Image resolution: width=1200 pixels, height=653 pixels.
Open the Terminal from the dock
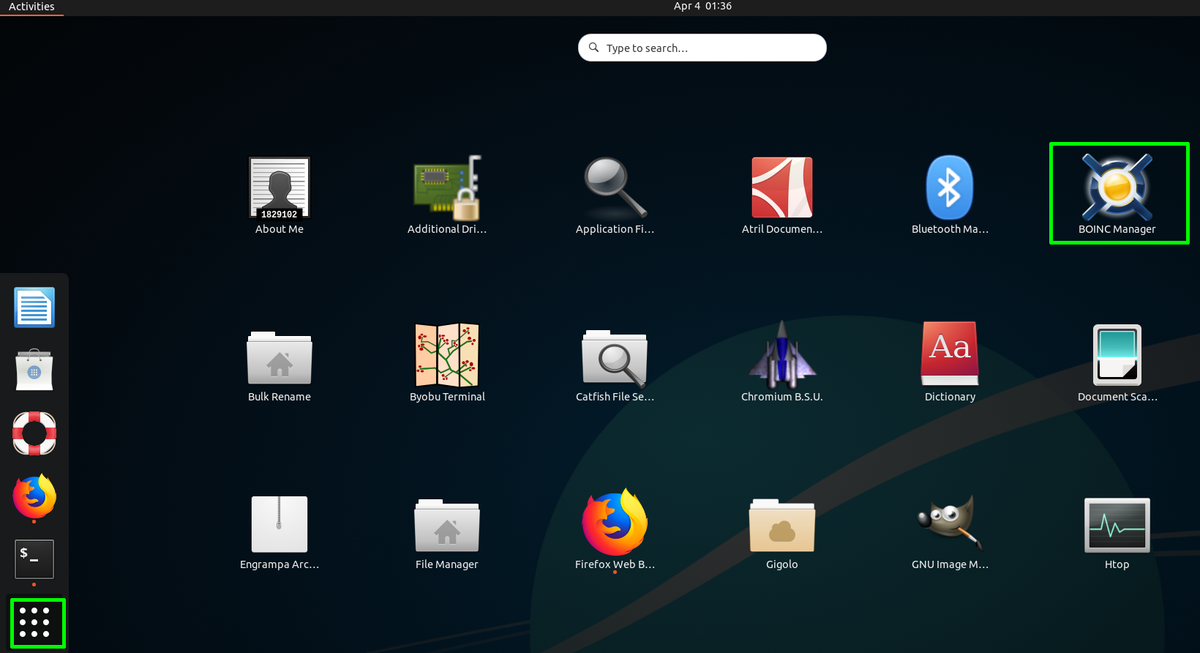pyautogui.click(x=34, y=559)
